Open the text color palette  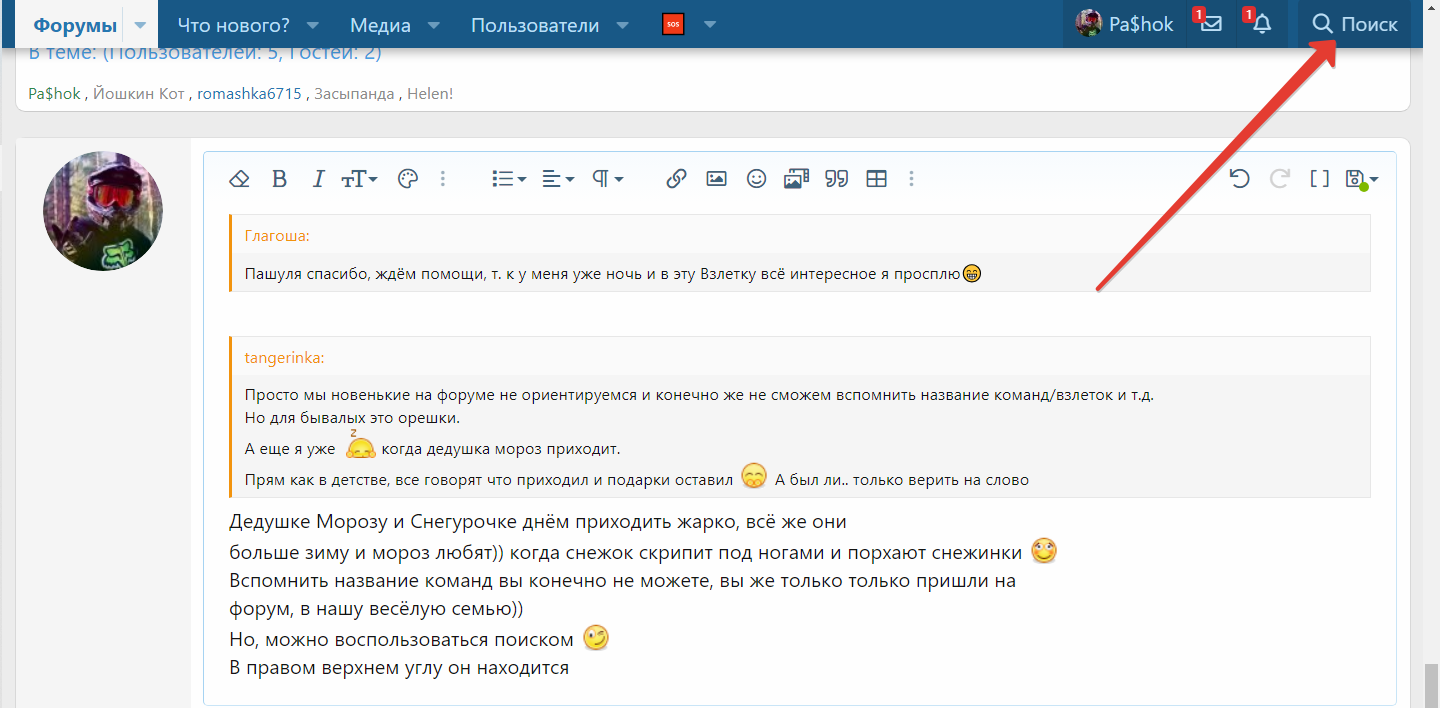[407, 179]
